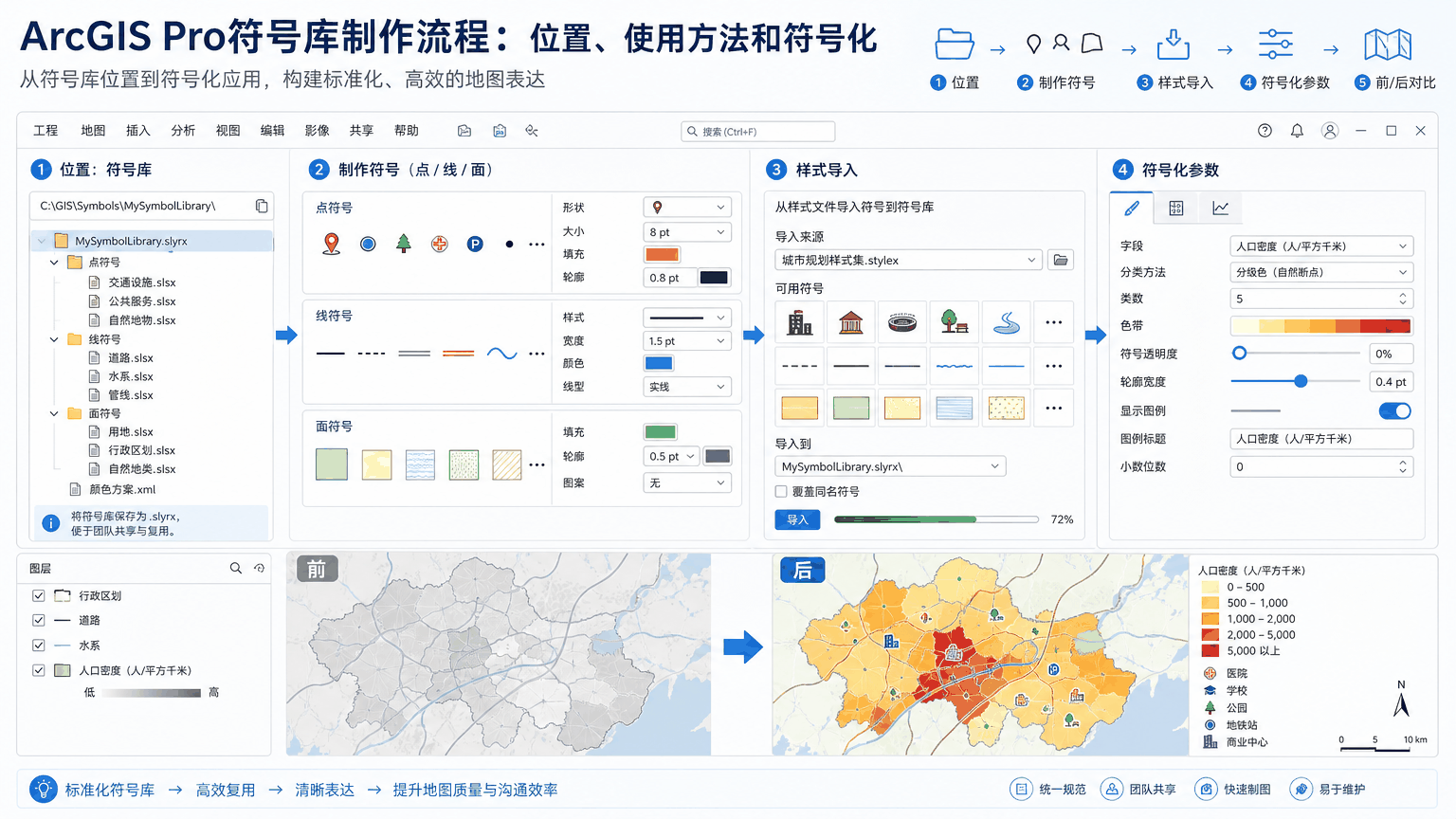Toggle the 道路 layer checkbox
The width and height of the screenshot is (1456, 819).
click(39, 620)
